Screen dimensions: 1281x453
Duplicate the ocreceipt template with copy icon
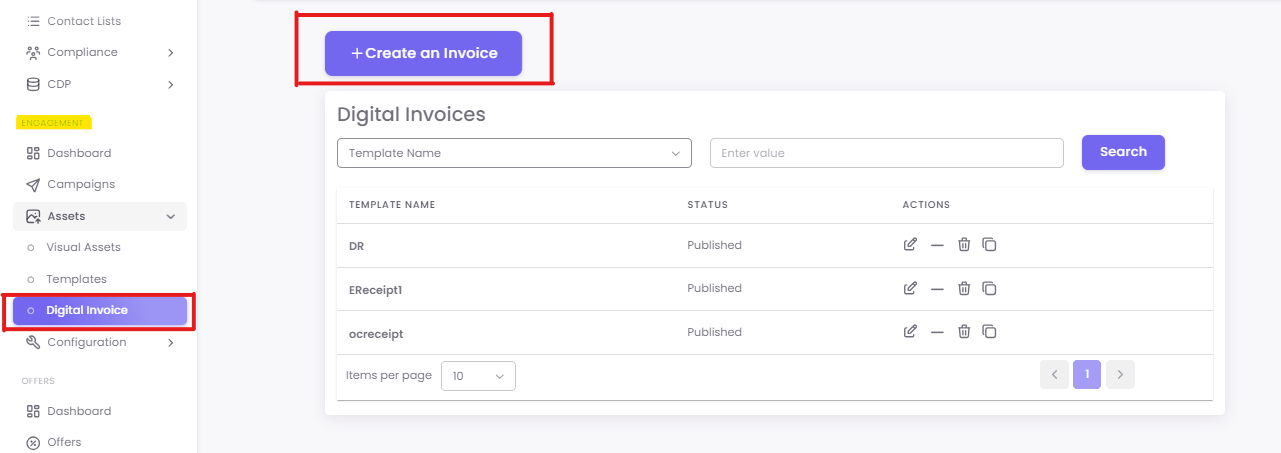coord(989,332)
